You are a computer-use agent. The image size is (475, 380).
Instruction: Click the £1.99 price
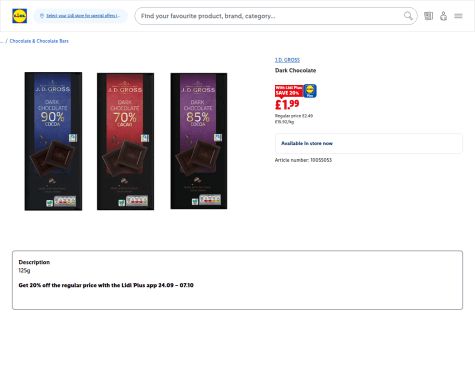tap(287, 105)
